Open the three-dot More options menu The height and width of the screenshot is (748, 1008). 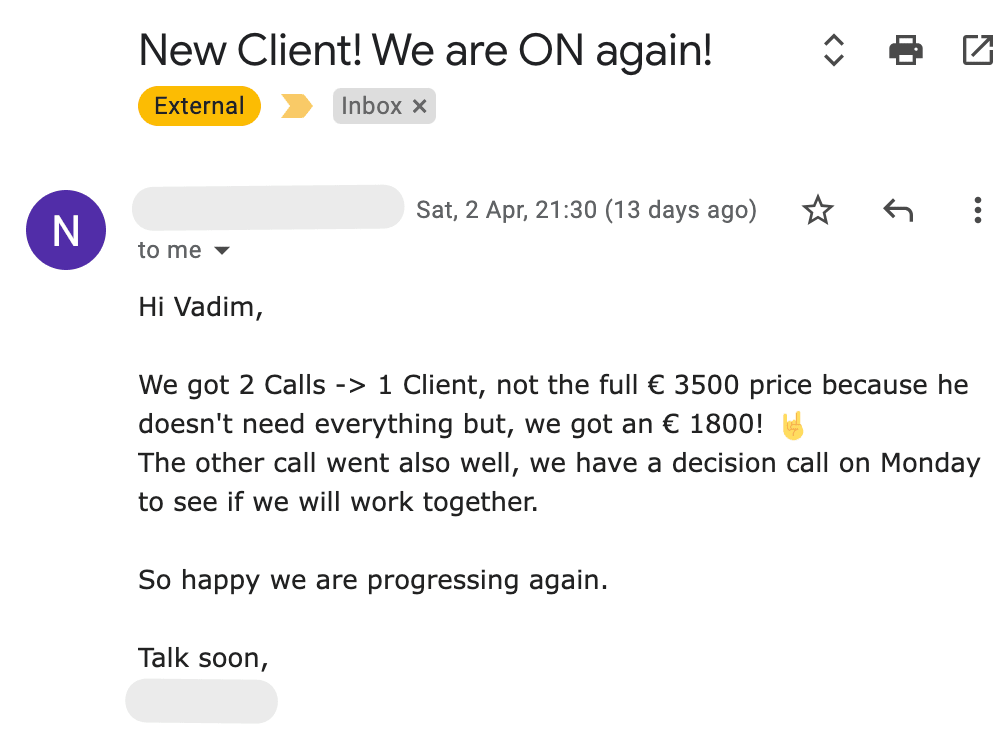pos(977,210)
